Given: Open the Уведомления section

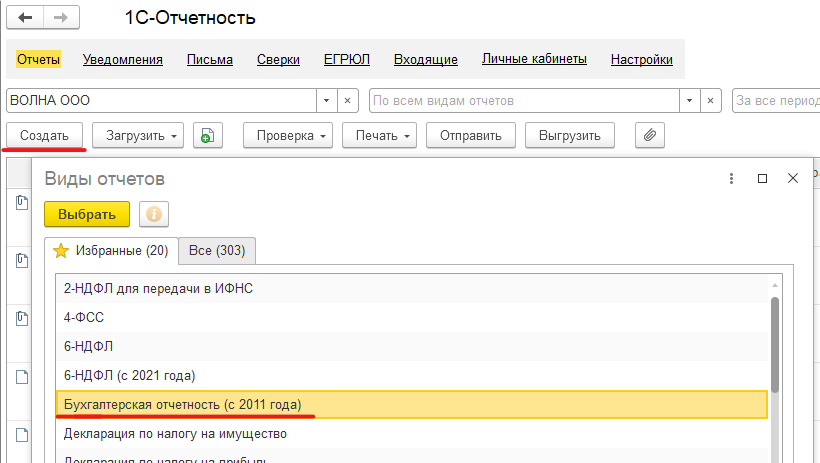Looking at the screenshot, I should [122, 60].
